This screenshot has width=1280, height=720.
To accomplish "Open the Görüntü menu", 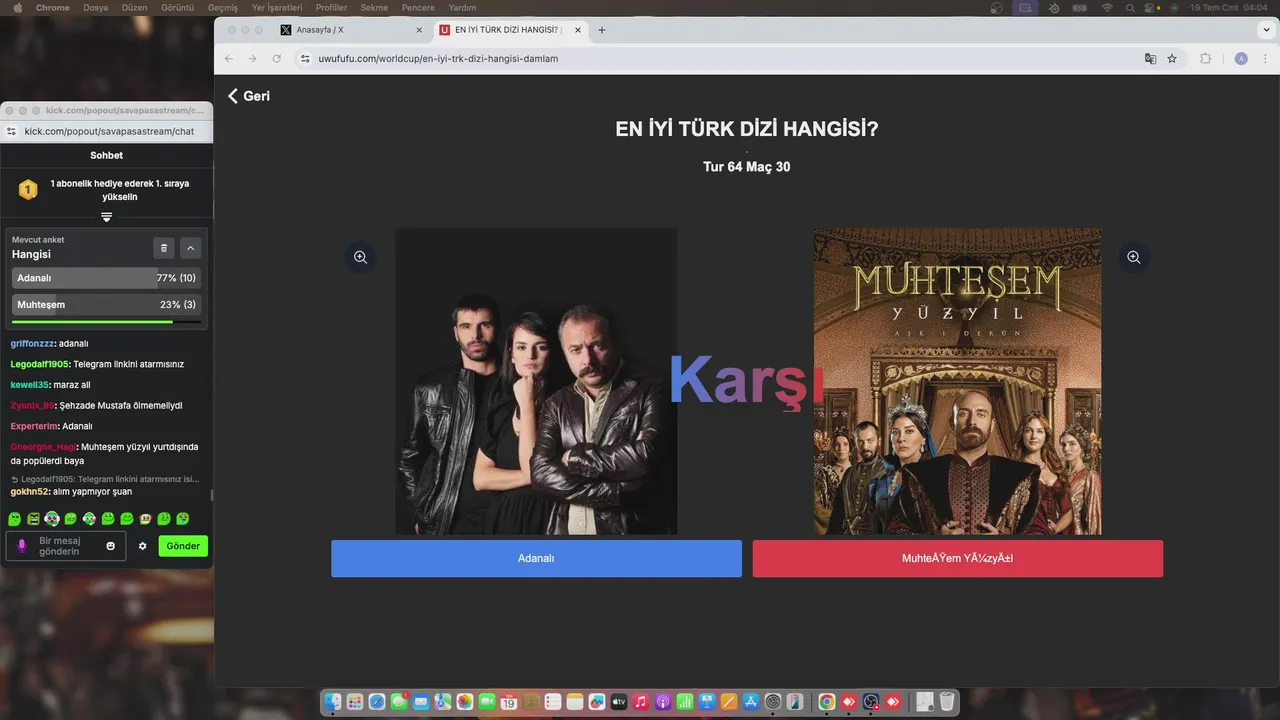I will click(177, 7).
